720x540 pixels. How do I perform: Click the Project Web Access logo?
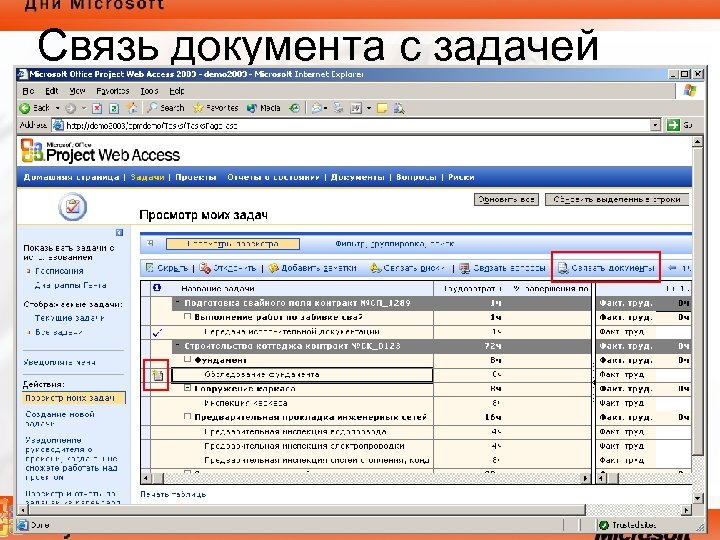click(101, 152)
